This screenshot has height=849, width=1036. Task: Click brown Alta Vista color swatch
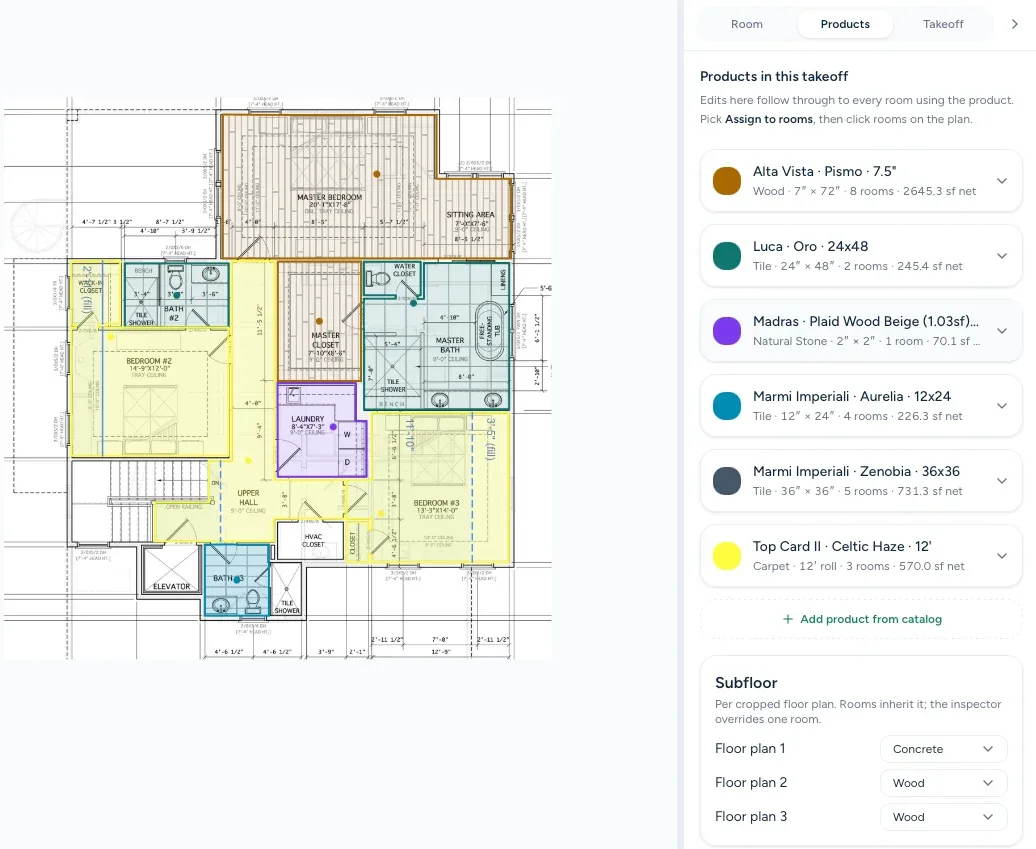point(727,181)
